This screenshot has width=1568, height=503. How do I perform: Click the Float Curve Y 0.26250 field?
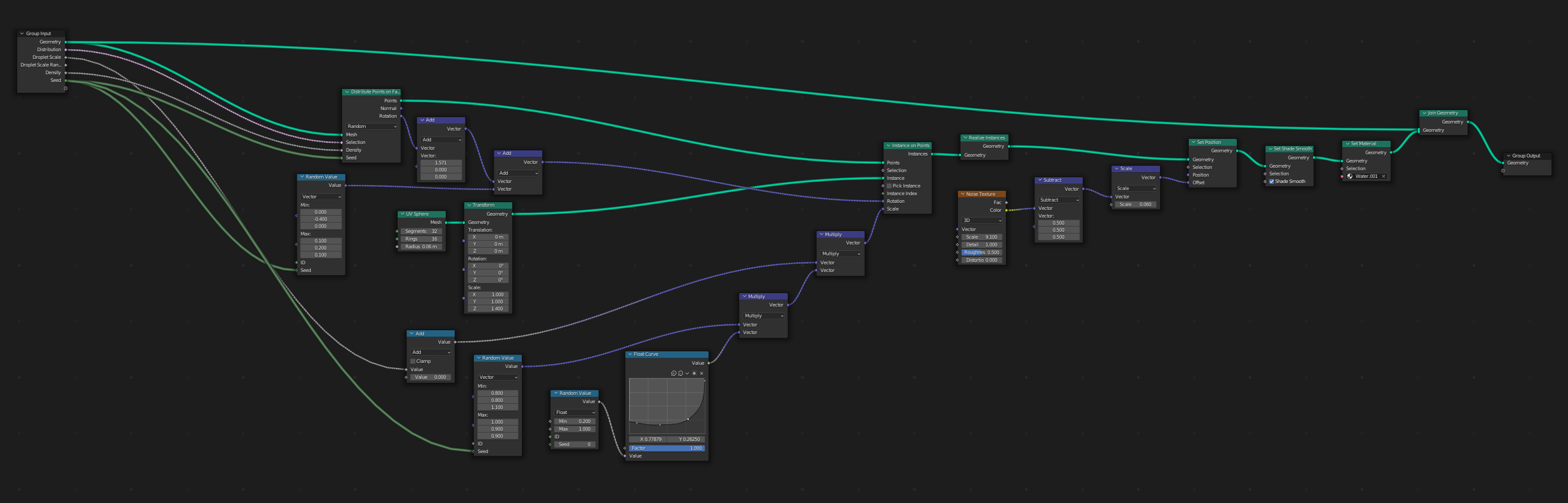[686, 439]
